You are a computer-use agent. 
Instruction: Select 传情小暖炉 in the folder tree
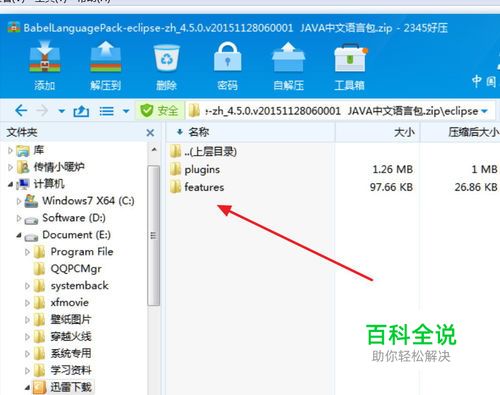coord(59,167)
